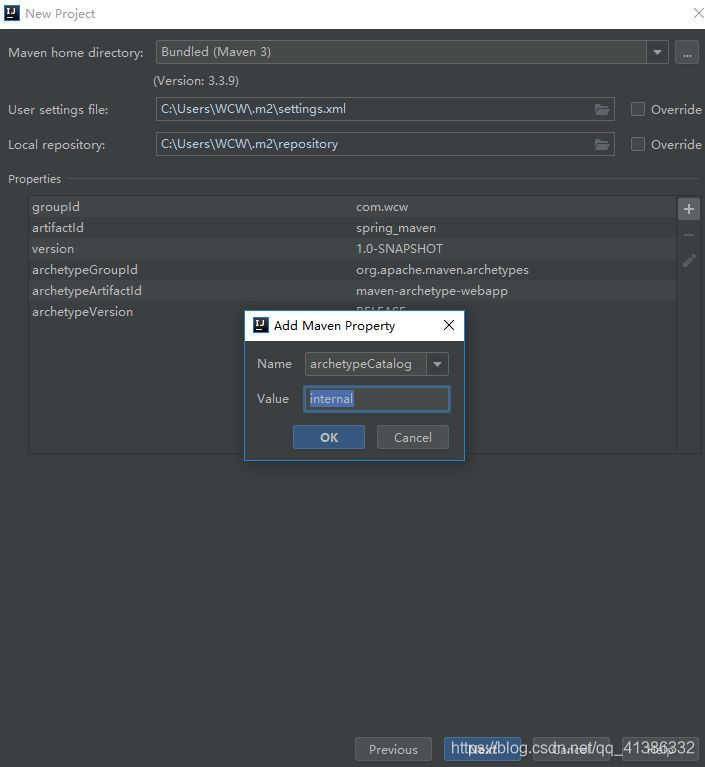Expand the Name combo box arrow
Image resolution: width=705 pixels, height=767 pixels.
click(x=437, y=364)
